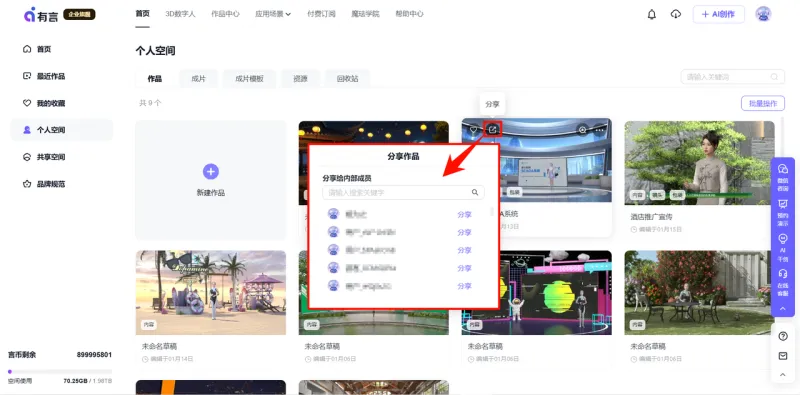
Task: Focus the member search field in 分享作品
Action: tap(403, 192)
